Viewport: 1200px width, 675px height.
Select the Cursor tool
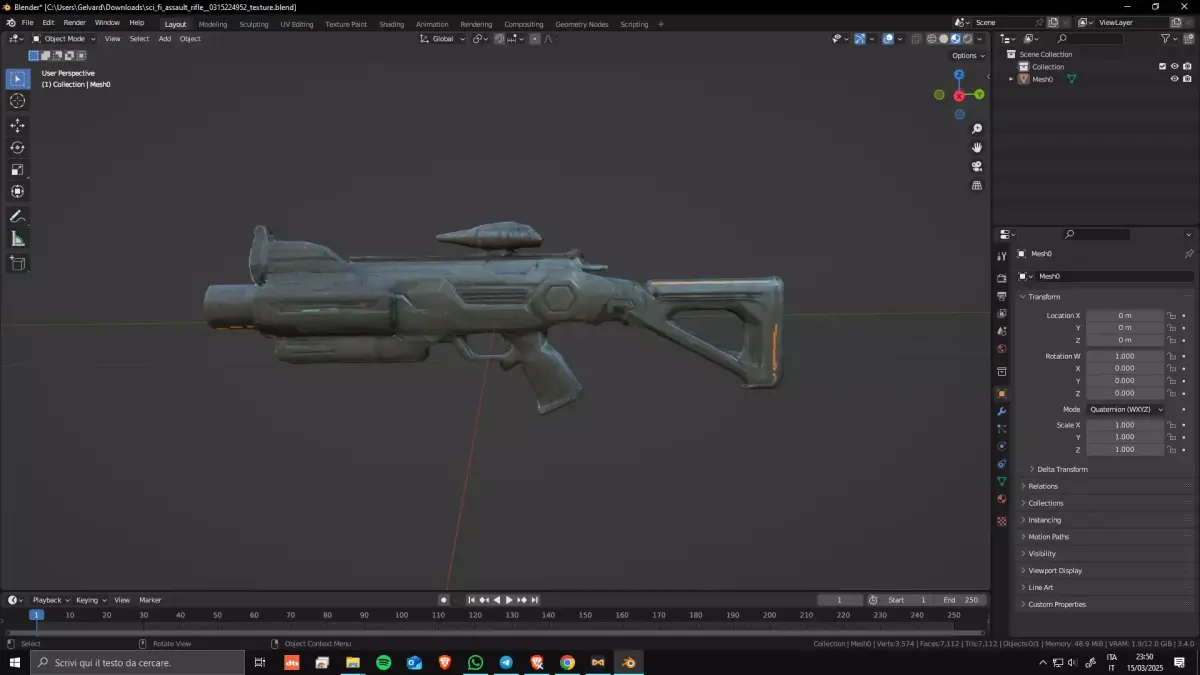click(17, 100)
